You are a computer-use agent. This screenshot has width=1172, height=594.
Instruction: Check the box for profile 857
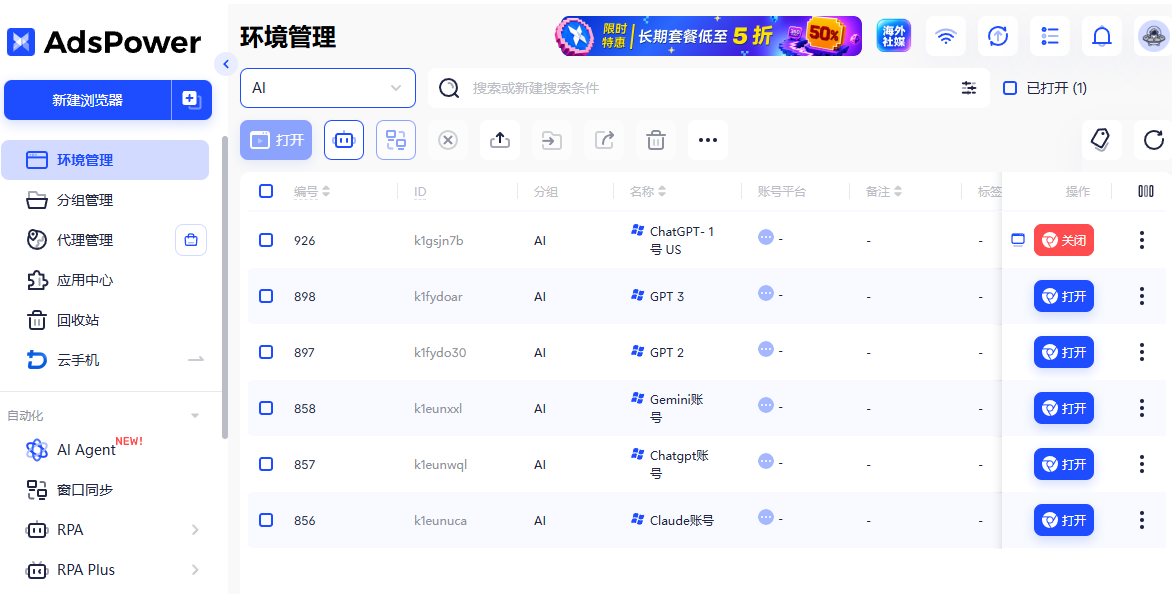tap(266, 464)
